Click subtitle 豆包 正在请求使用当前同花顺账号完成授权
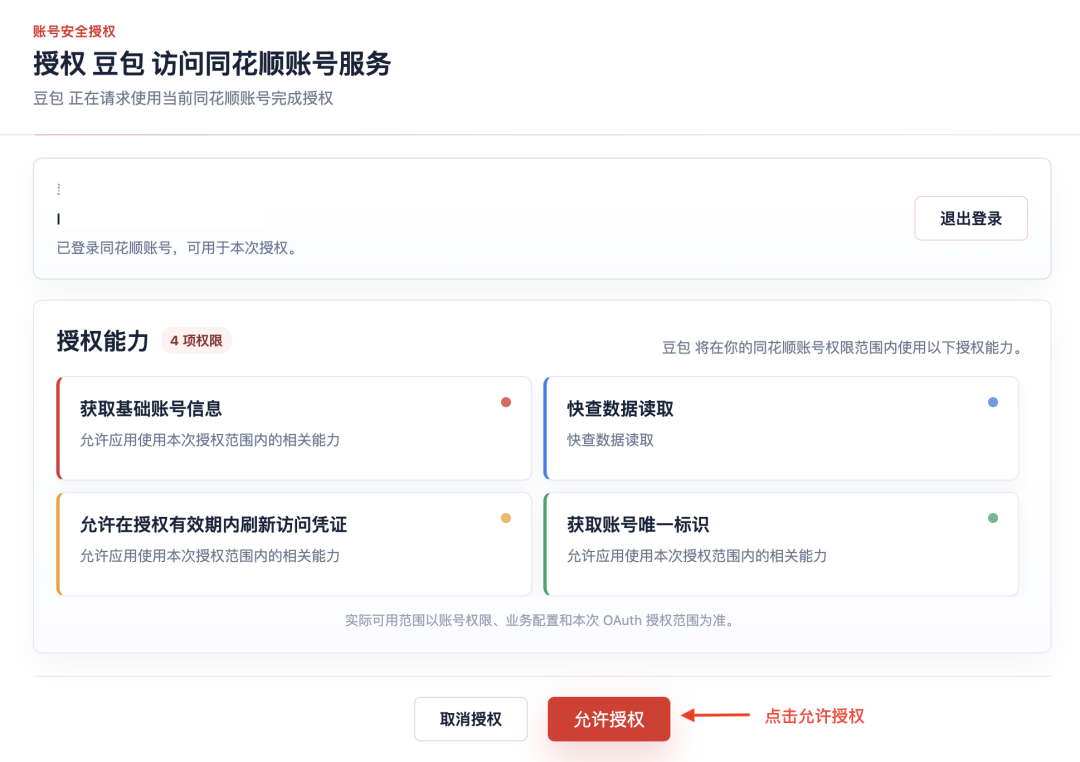This screenshot has width=1080, height=762. [x=183, y=99]
